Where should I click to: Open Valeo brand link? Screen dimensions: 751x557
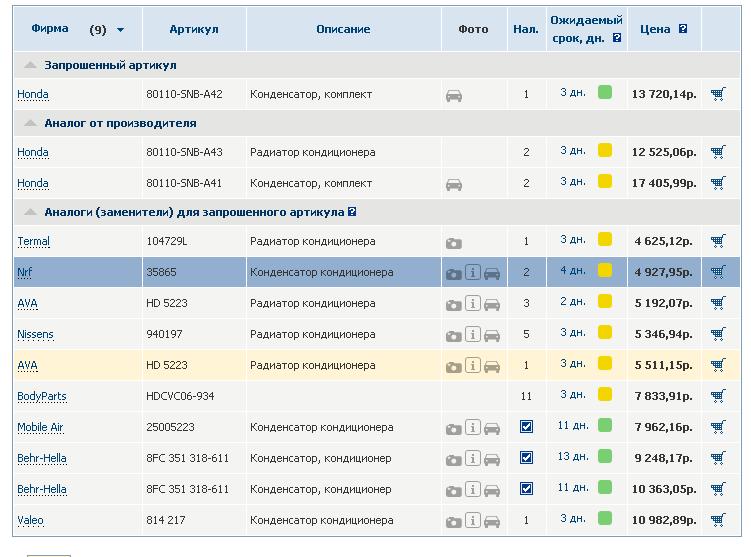click(x=30, y=520)
